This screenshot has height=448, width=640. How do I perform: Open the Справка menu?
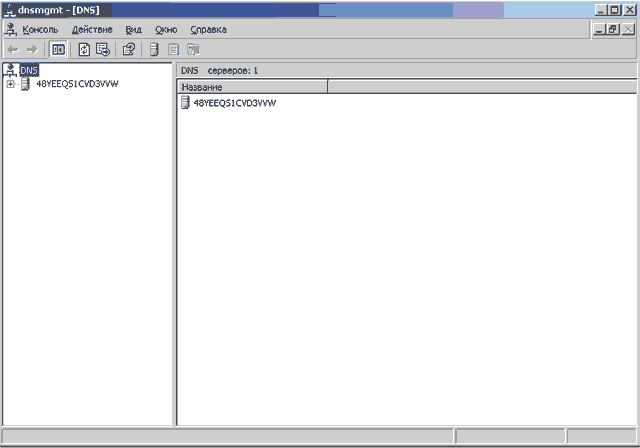[x=209, y=30]
